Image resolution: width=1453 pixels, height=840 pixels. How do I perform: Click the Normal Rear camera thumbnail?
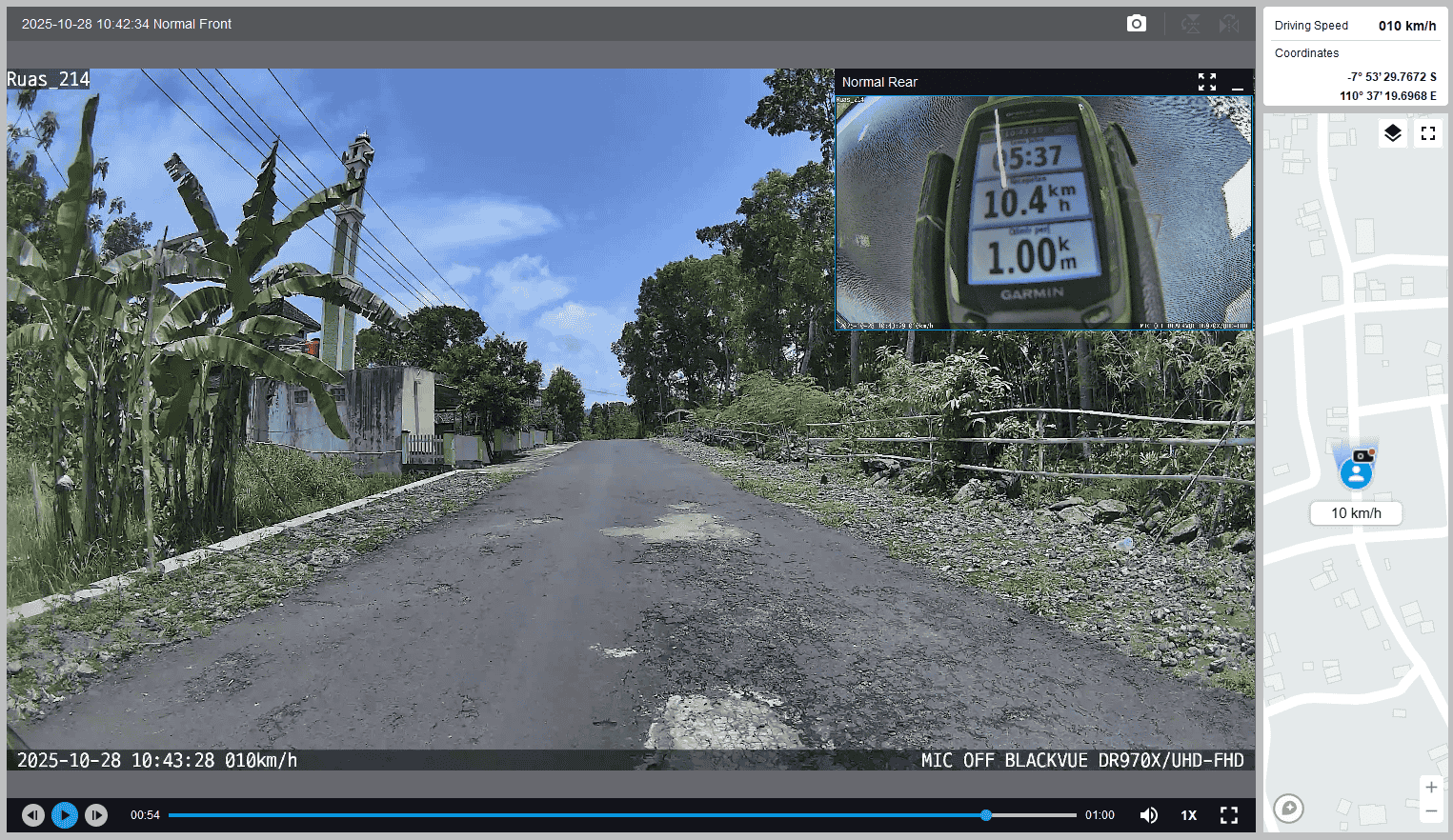click(x=1043, y=212)
